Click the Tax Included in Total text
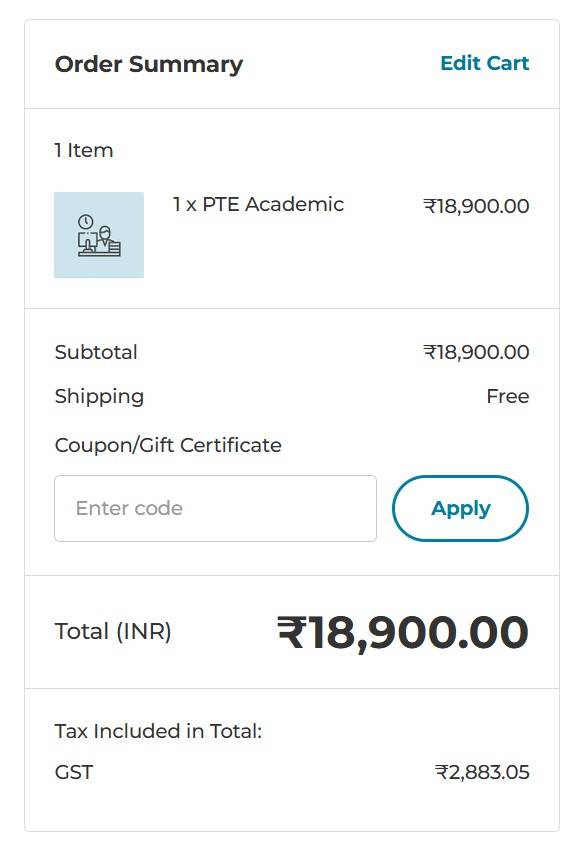Screen dimensions: 586x844 158,731
